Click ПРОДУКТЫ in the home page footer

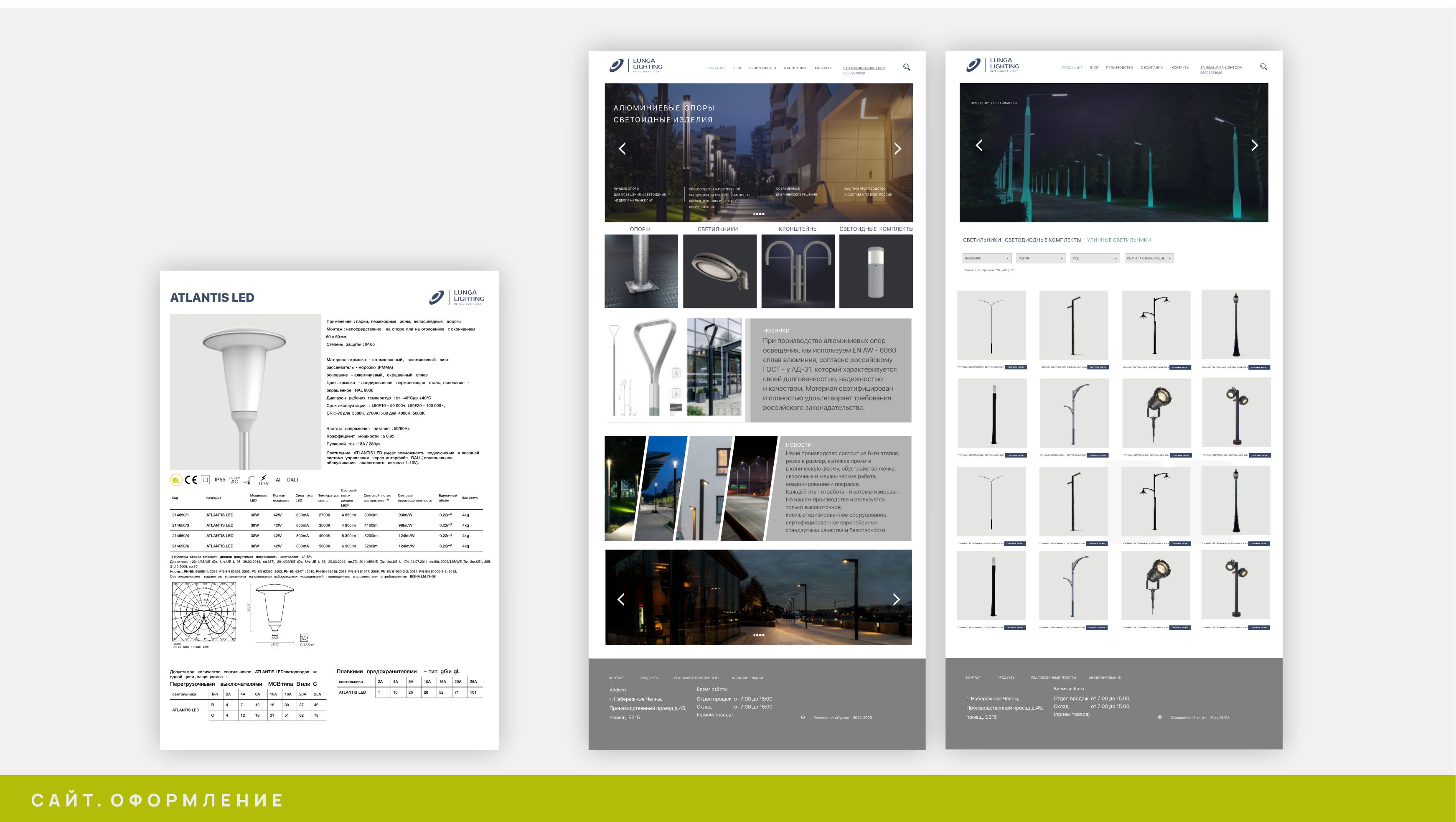[649, 678]
